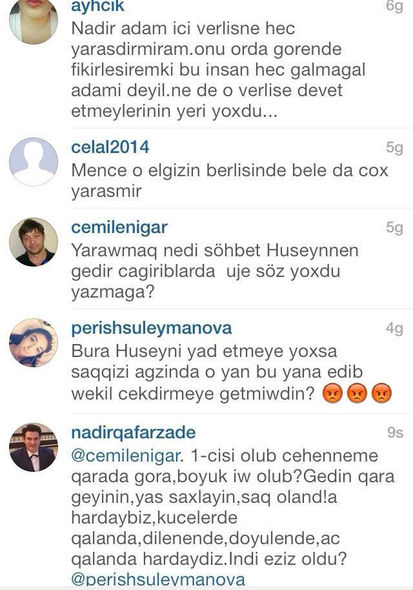Viewport: 413px width, 590px height.
Task: Tap the 4g timestamp on perishsuleymanova's comment
Action: tap(395, 329)
